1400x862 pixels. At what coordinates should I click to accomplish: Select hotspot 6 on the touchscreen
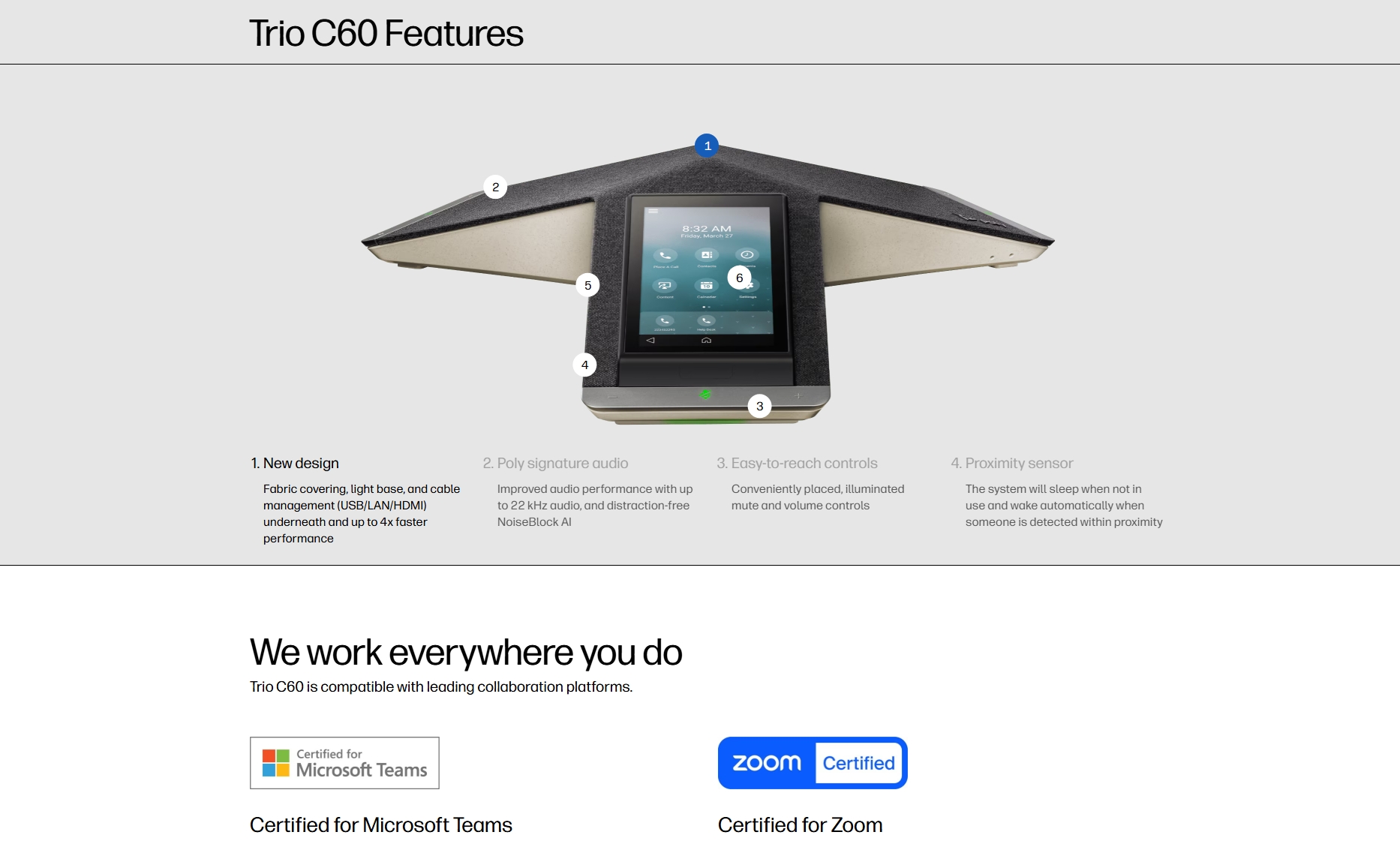739,278
